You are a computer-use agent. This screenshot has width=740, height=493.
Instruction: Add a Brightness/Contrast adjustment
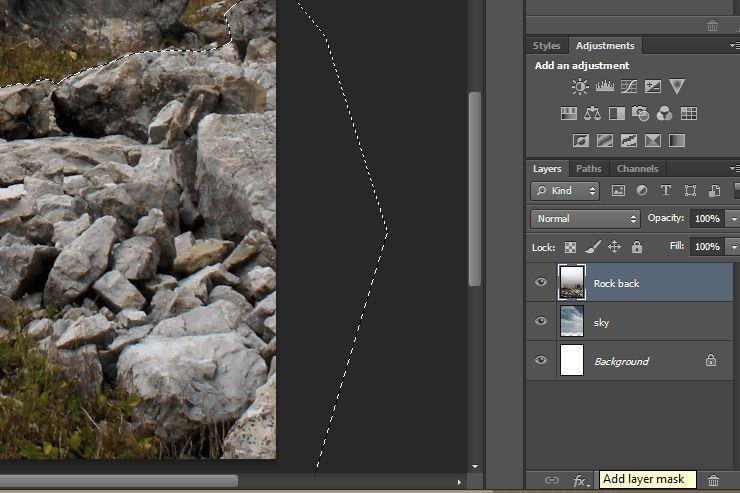(580, 87)
